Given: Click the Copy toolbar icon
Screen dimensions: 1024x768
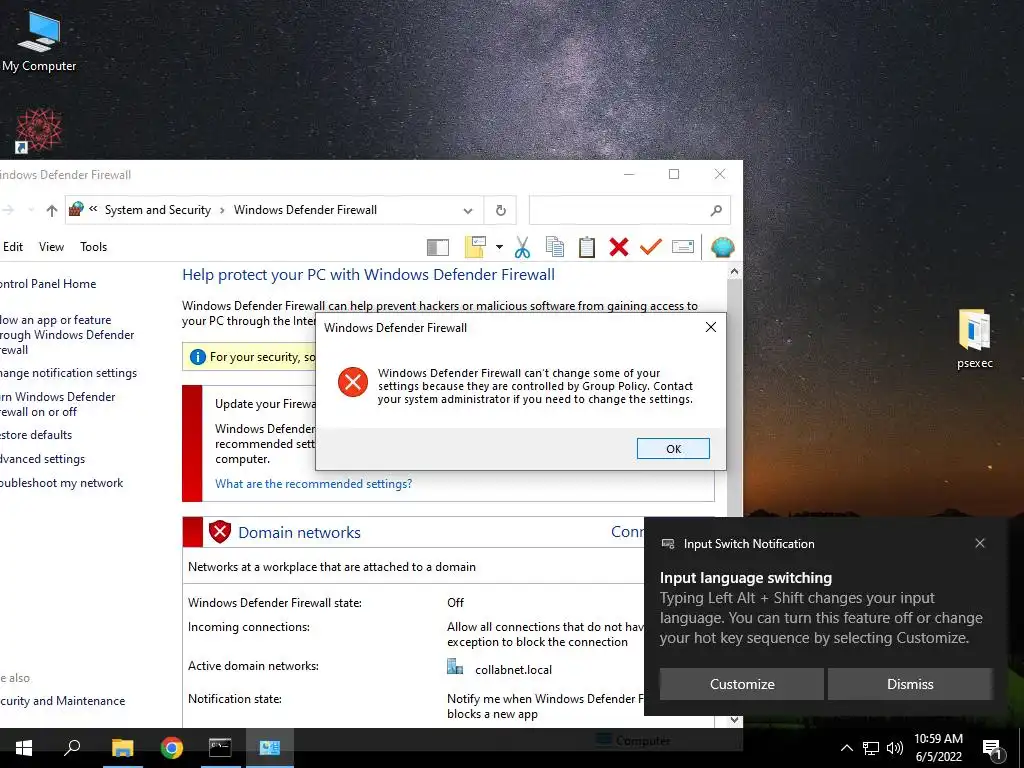Looking at the screenshot, I should pyautogui.click(x=554, y=247).
